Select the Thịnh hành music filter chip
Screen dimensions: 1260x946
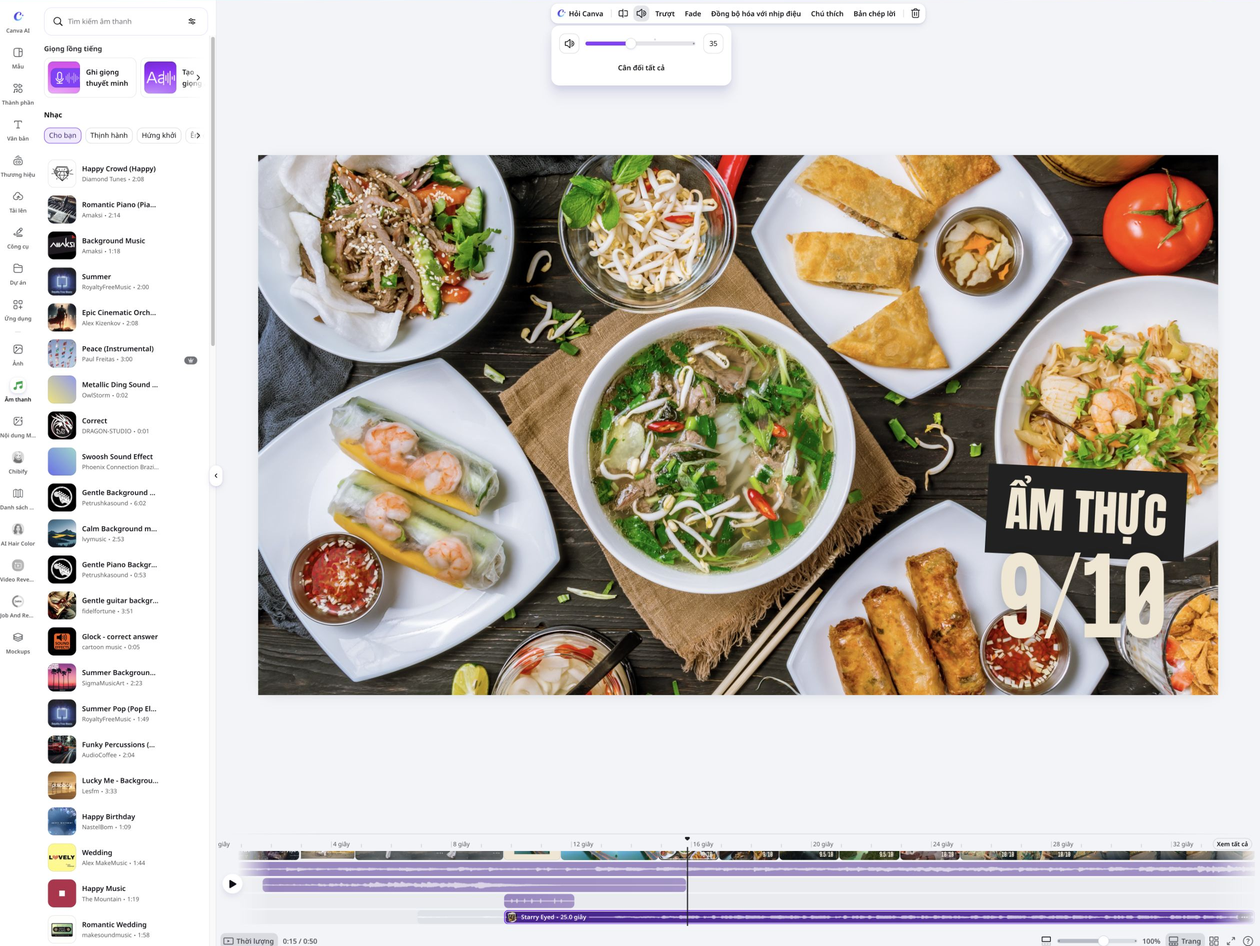pos(109,135)
